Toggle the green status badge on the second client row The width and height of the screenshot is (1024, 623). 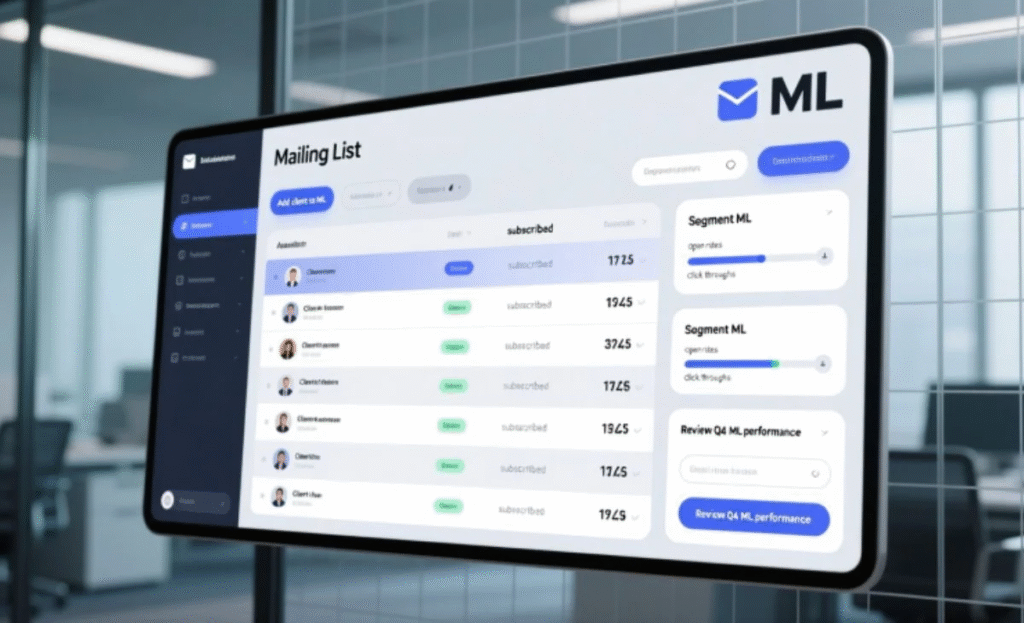456,305
